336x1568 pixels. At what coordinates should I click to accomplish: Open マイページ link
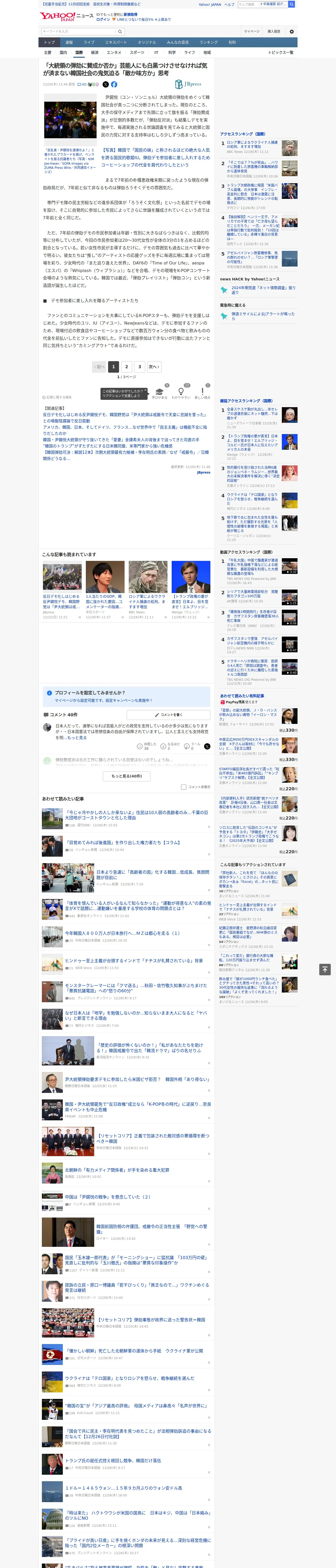coord(252,32)
